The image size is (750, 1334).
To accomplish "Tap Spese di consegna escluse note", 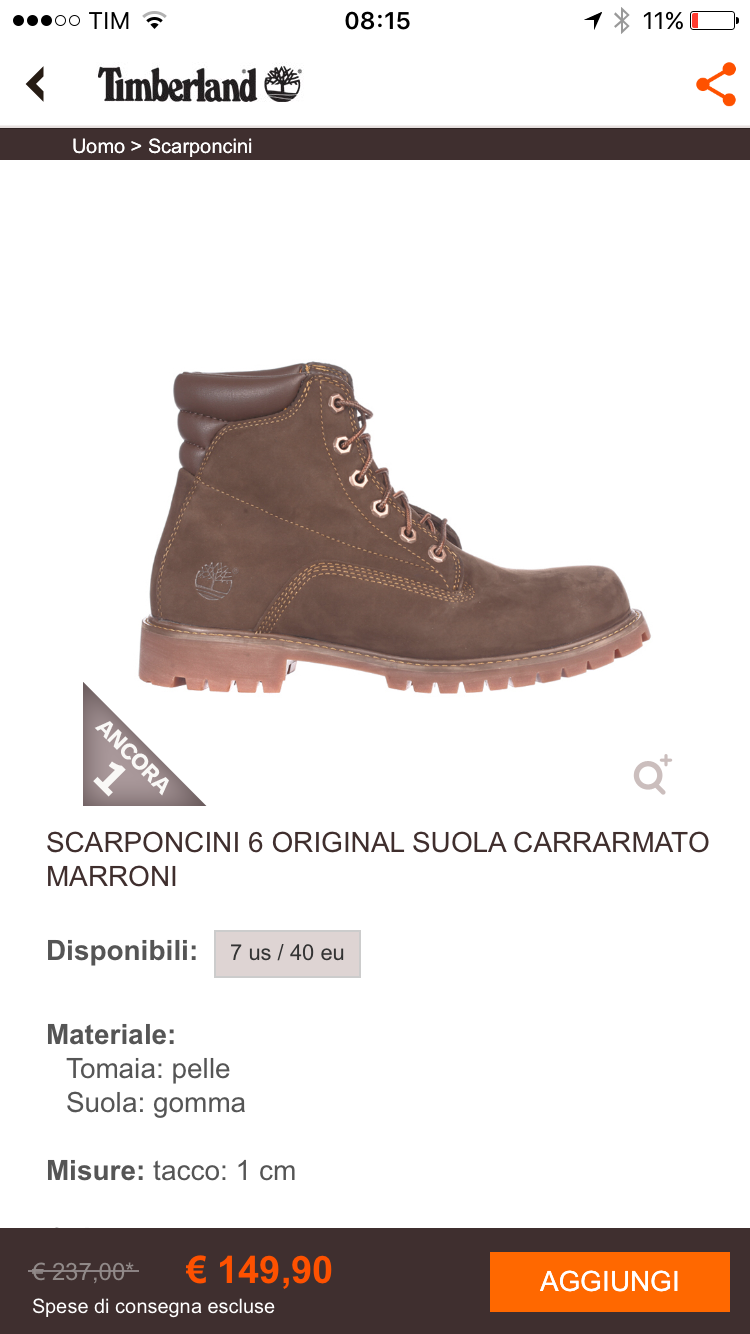I will [153, 1306].
